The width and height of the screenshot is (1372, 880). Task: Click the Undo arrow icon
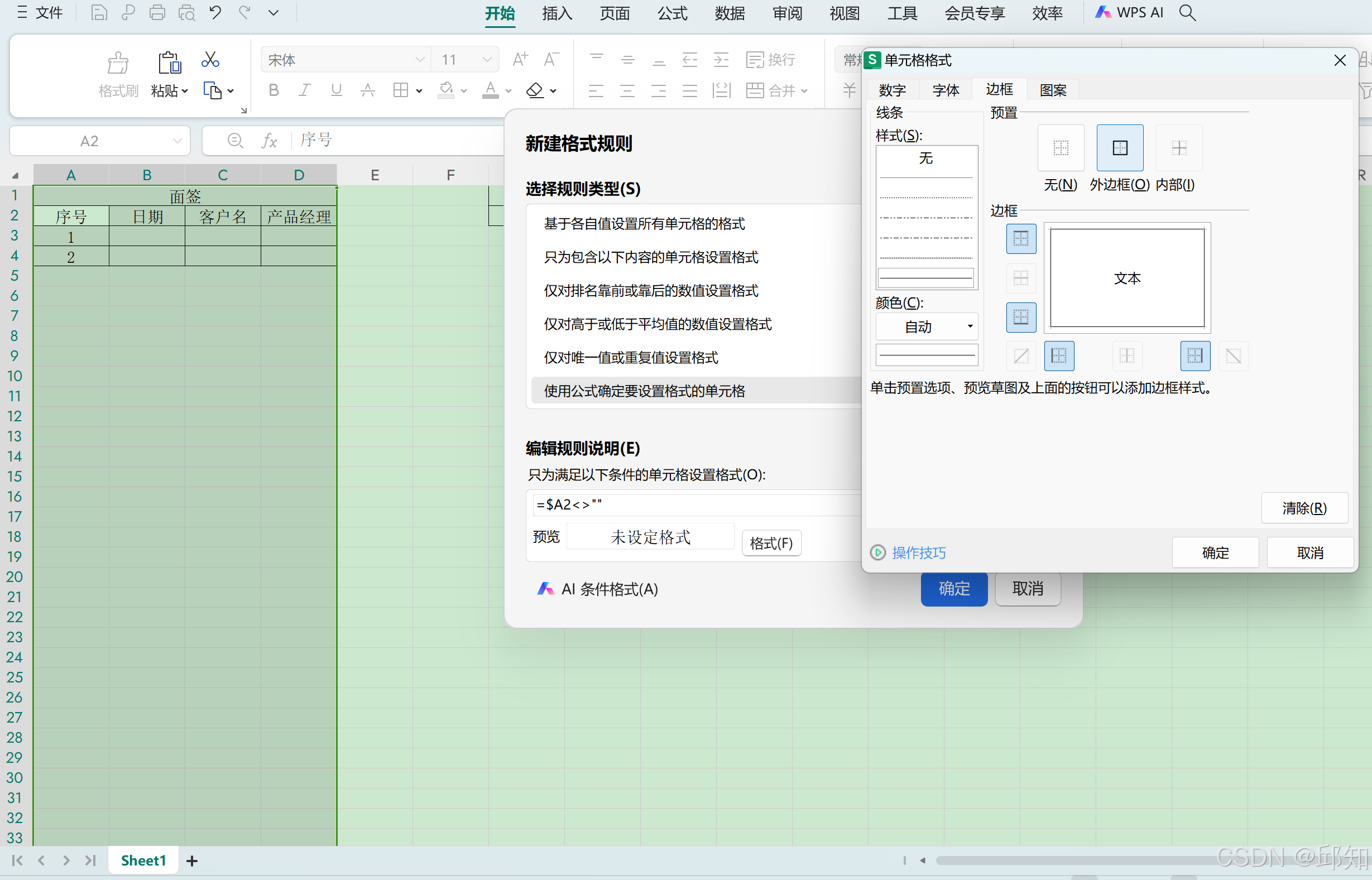pos(215,13)
